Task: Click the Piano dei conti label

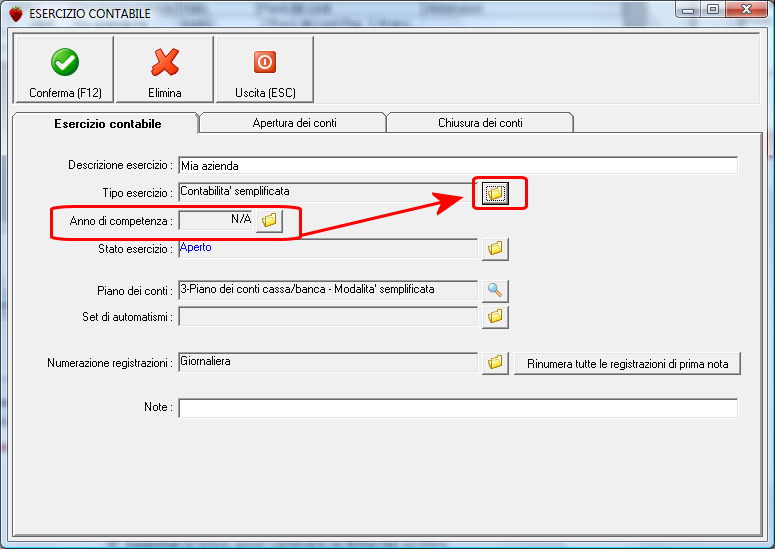Action: [x=134, y=291]
